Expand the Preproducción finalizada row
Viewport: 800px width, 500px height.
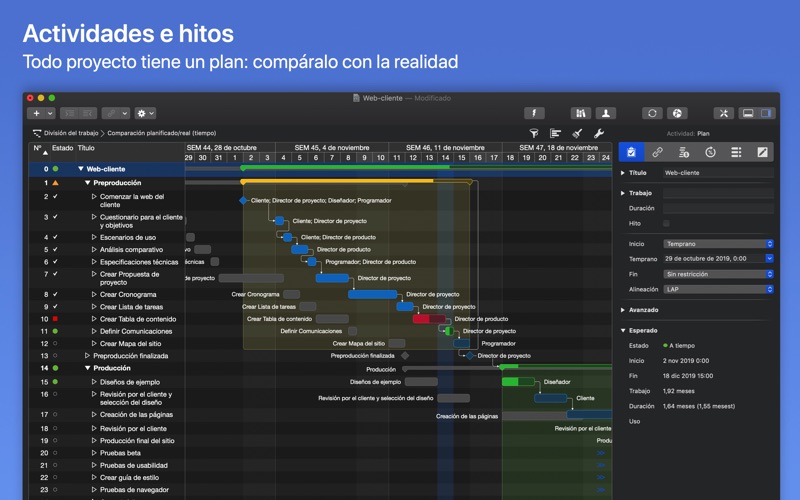click(x=87, y=356)
